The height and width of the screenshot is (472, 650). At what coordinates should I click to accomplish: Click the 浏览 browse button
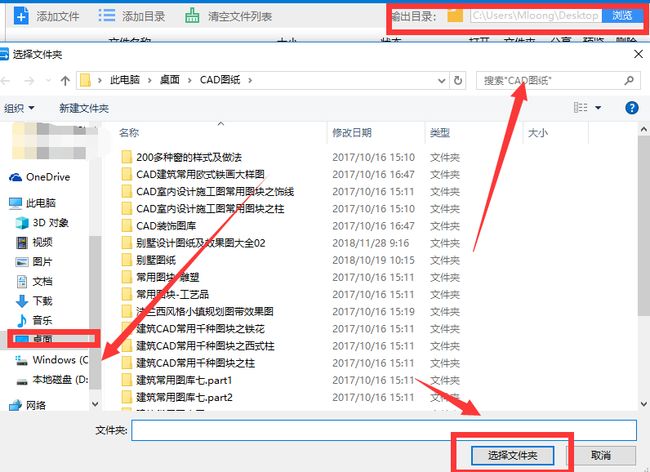[x=622, y=16]
